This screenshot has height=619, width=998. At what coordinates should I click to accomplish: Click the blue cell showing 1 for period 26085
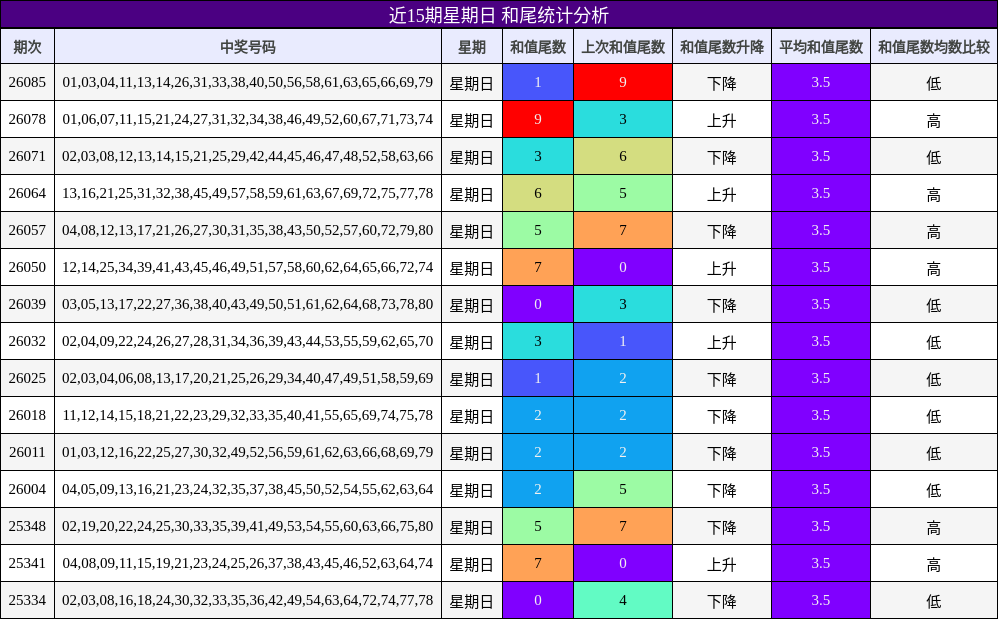click(x=536, y=82)
